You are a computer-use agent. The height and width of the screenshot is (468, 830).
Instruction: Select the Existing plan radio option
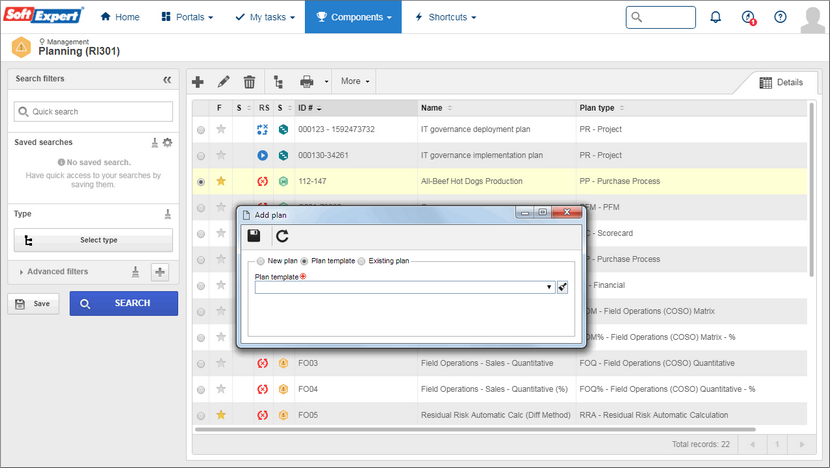coord(362,261)
